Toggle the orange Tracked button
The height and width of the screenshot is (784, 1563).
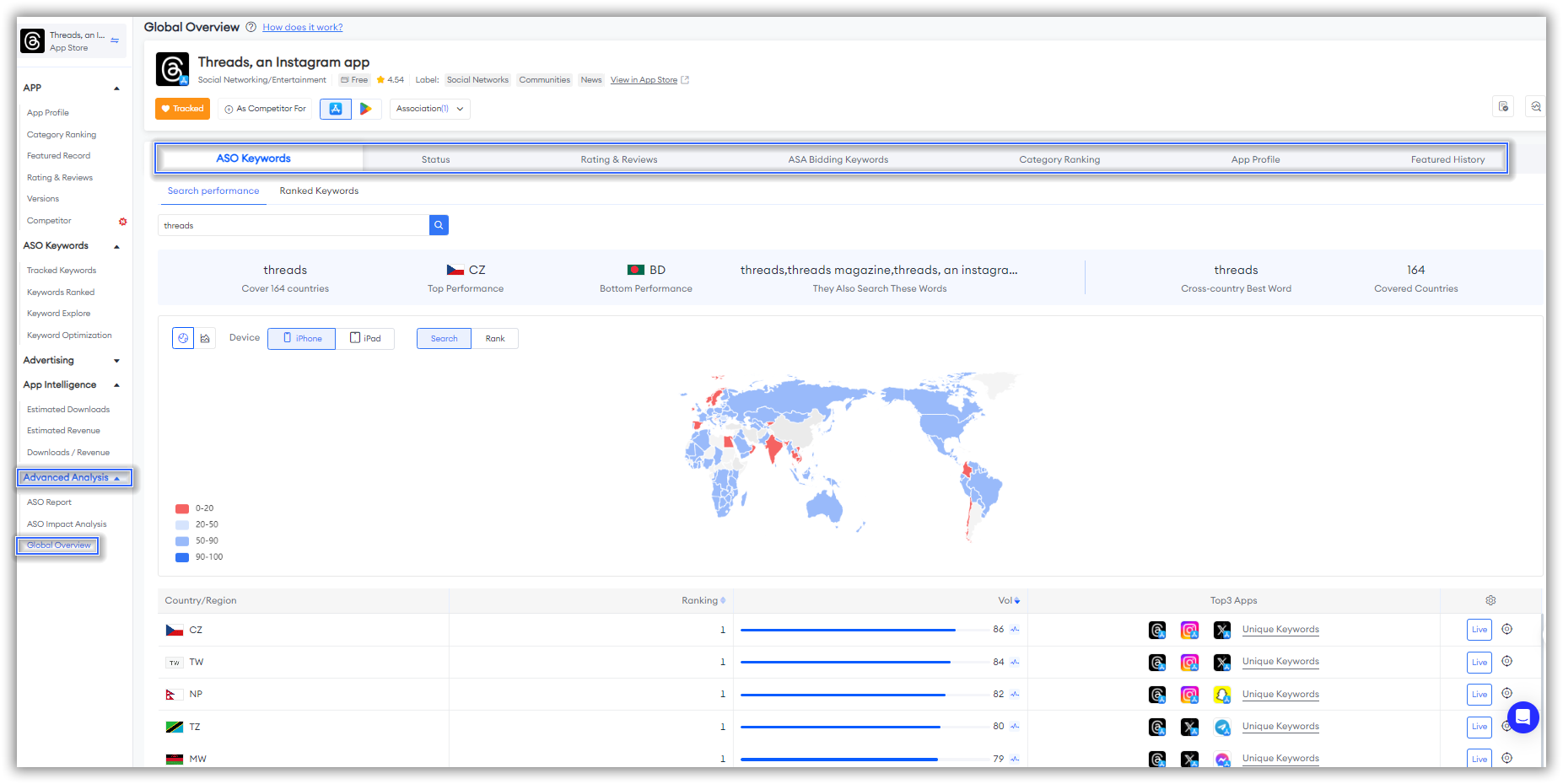tap(182, 109)
